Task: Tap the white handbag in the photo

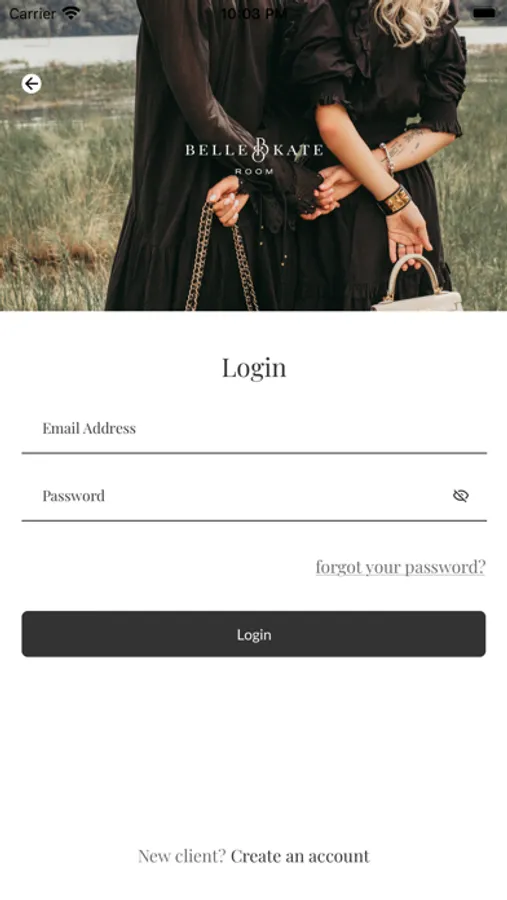Action: coord(417,287)
